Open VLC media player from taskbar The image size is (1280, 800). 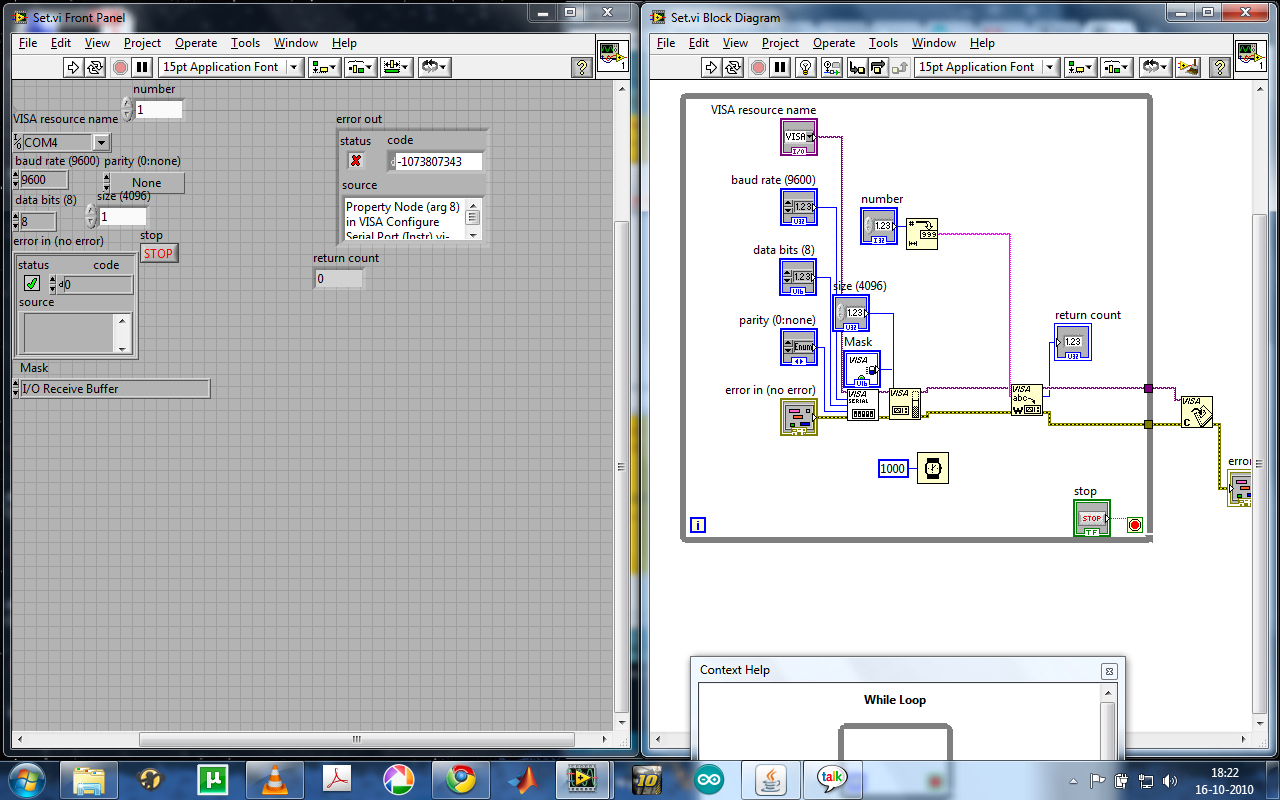point(275,779)
